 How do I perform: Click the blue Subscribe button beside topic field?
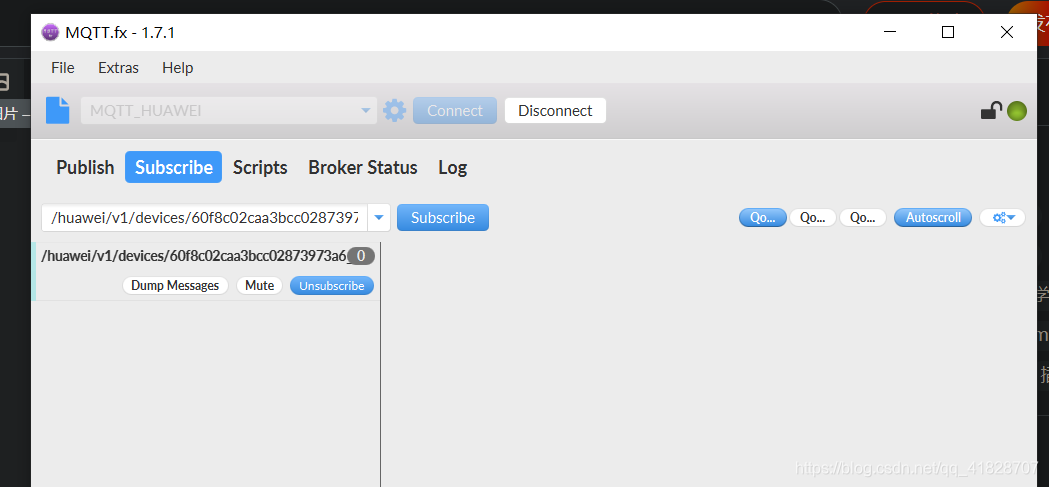point(443,217)
